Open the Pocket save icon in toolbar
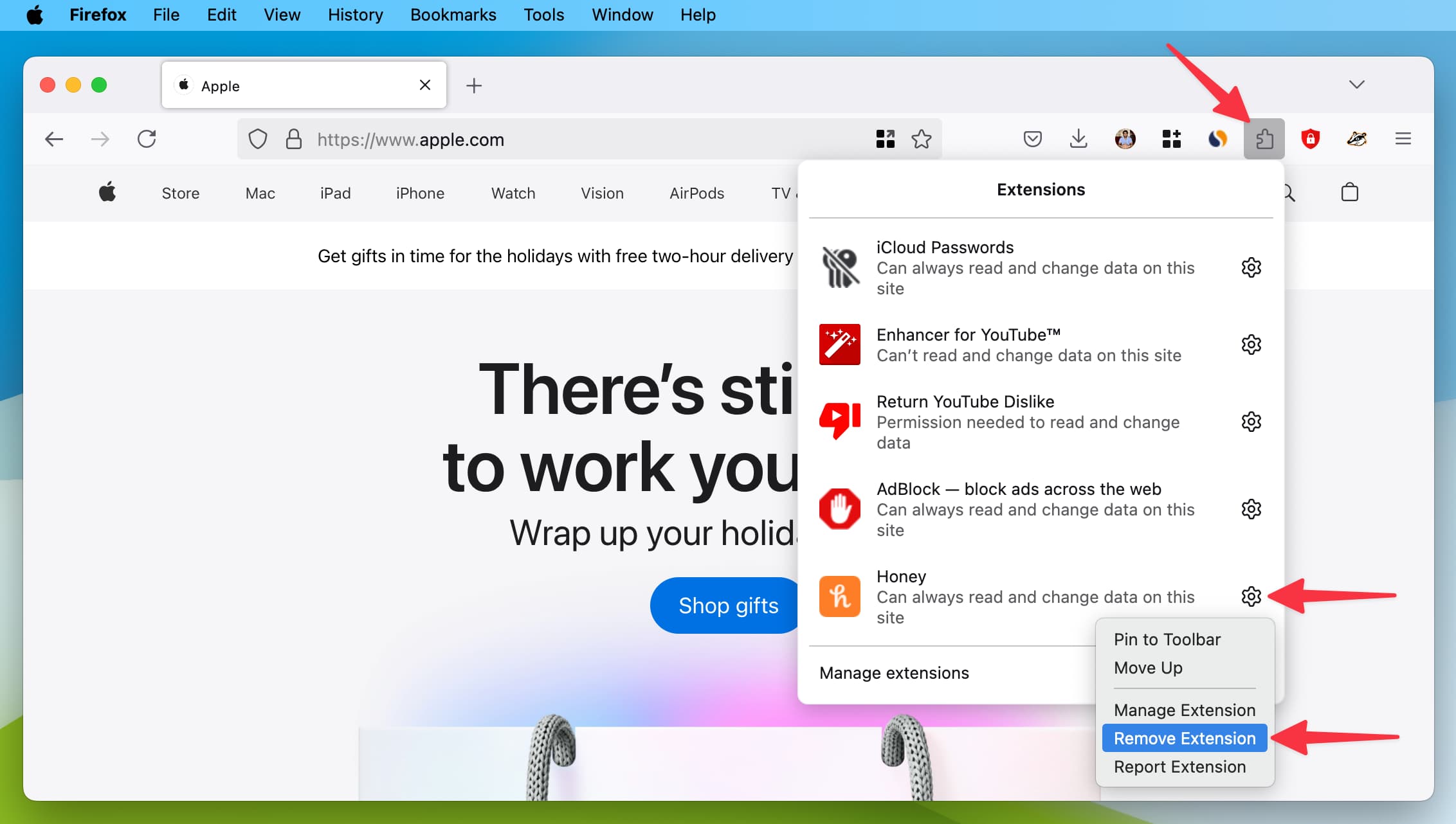 click(1032, 139)
